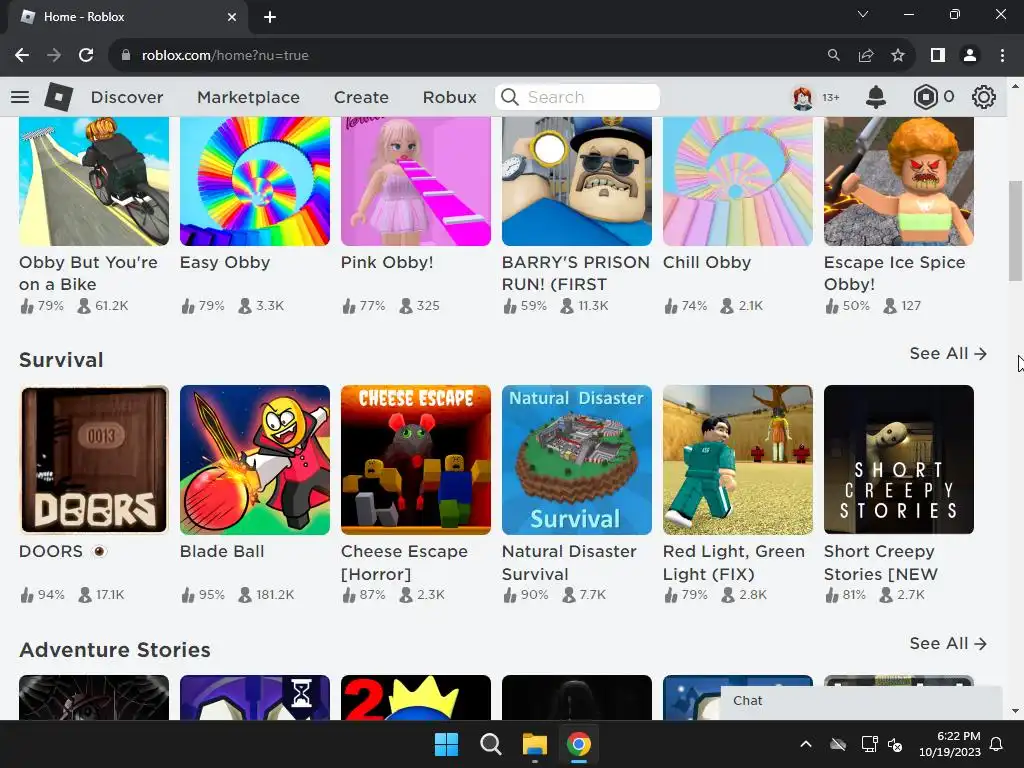This screenshot has width=1024, height=768.
Task: Click the Survival section heading
Action: [x=61, y=360]
